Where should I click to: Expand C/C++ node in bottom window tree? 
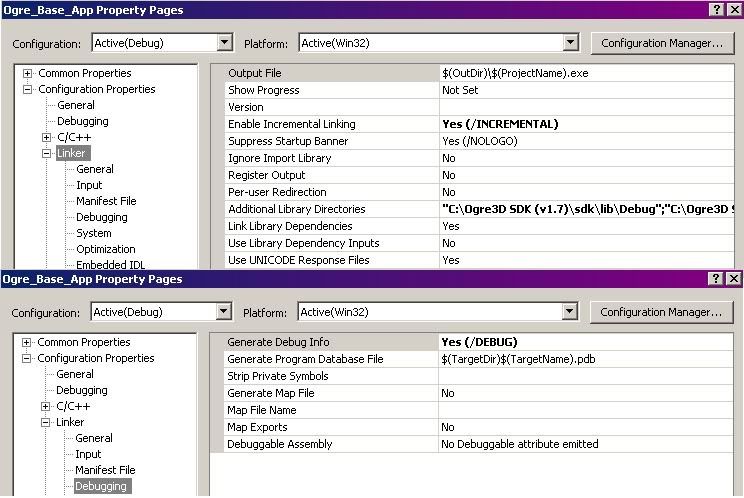point(46,406)
